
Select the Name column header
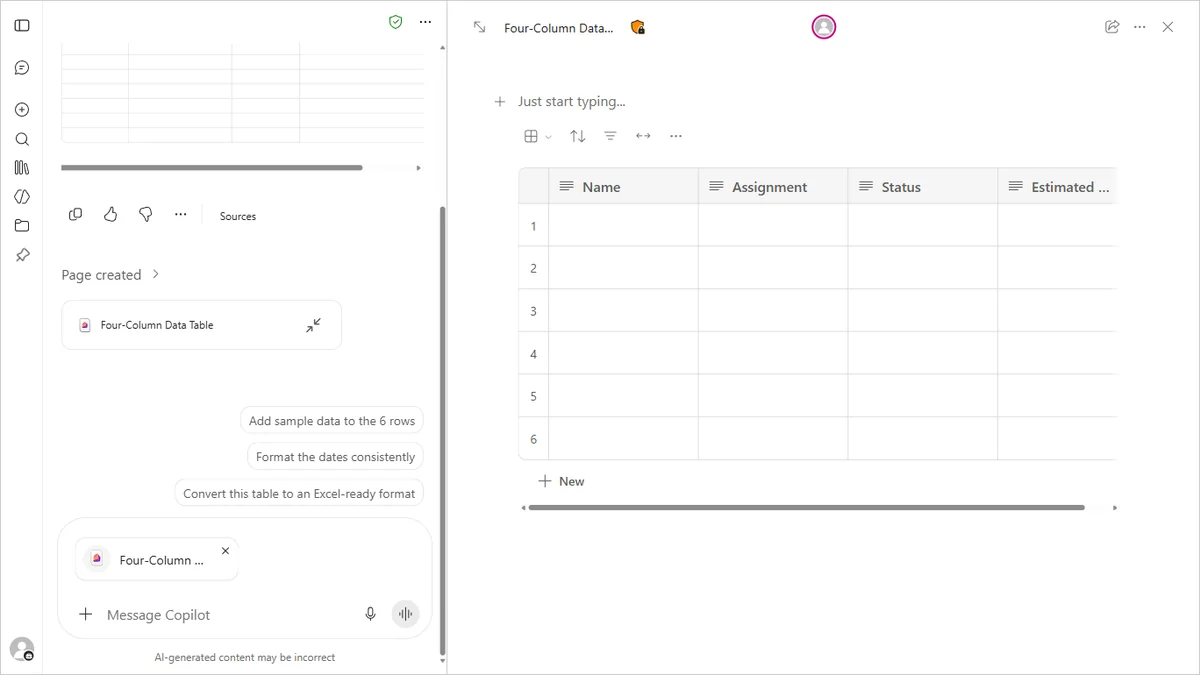623,187
